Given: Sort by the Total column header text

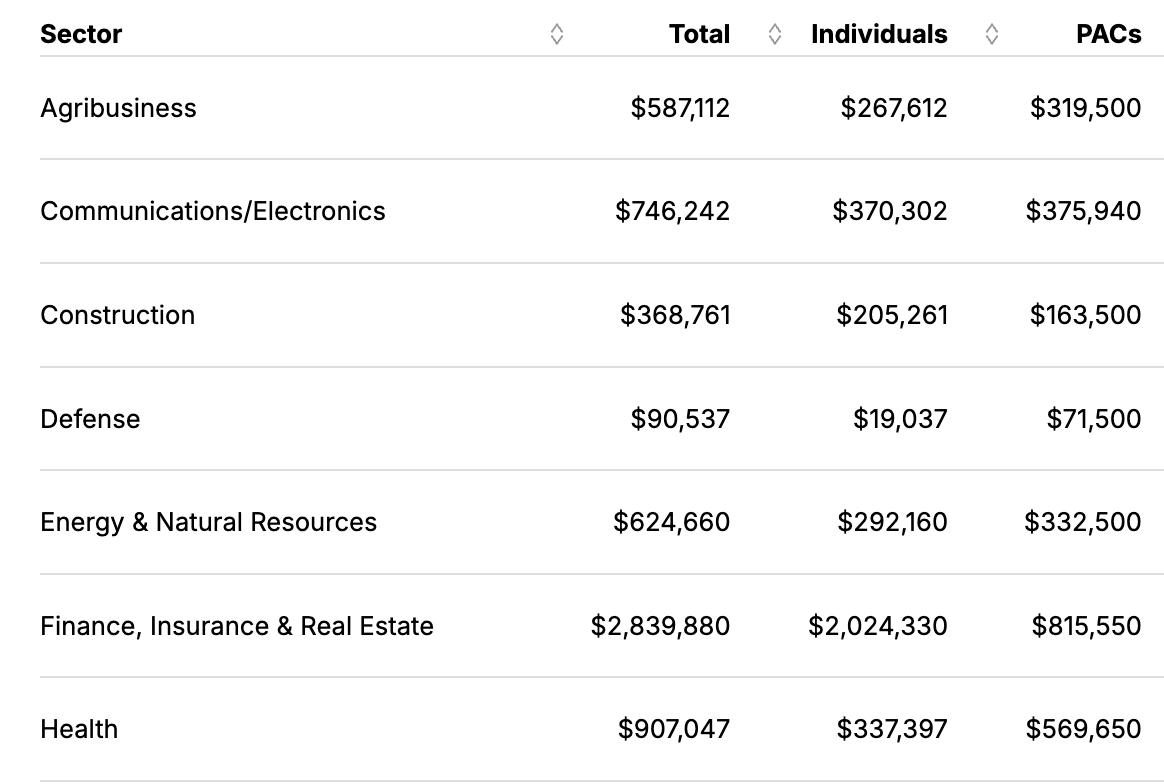Looking at the screenshot, I should [699, 34].
